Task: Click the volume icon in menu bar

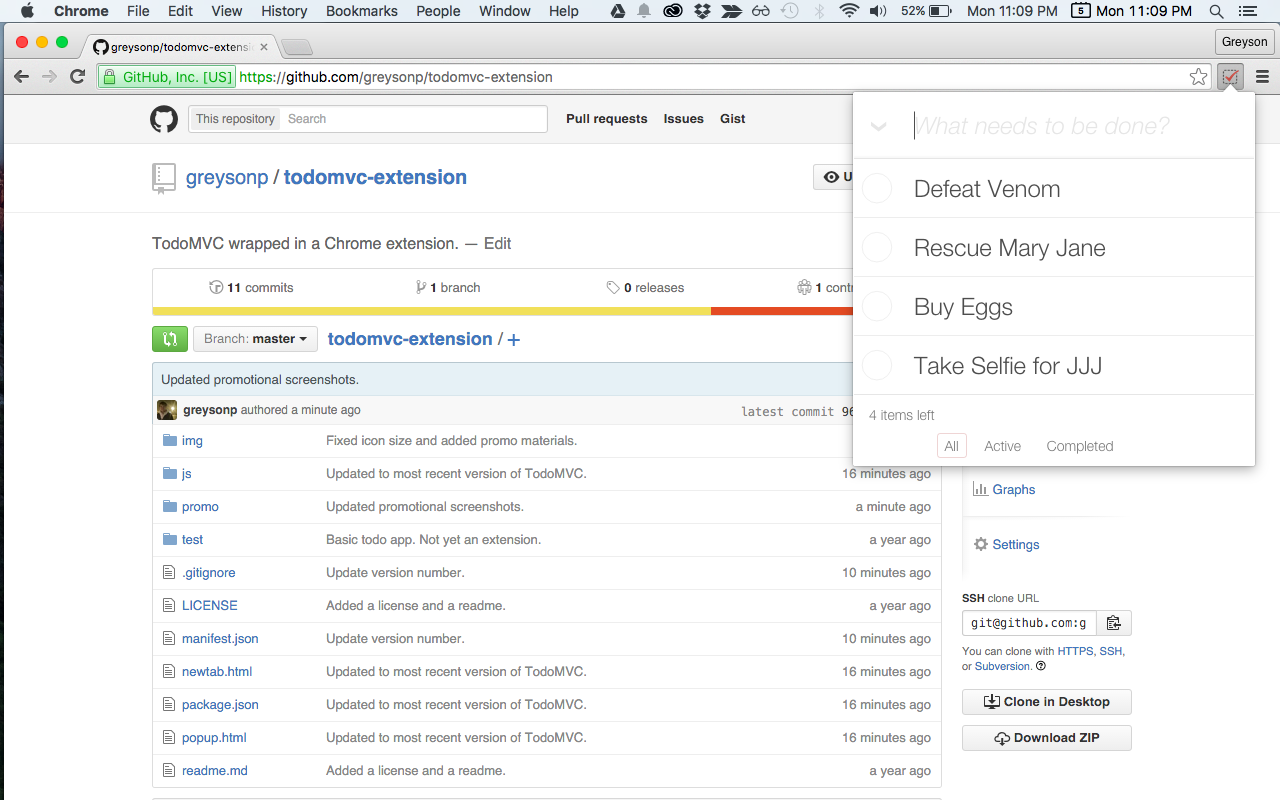Action: coord(878,11)
